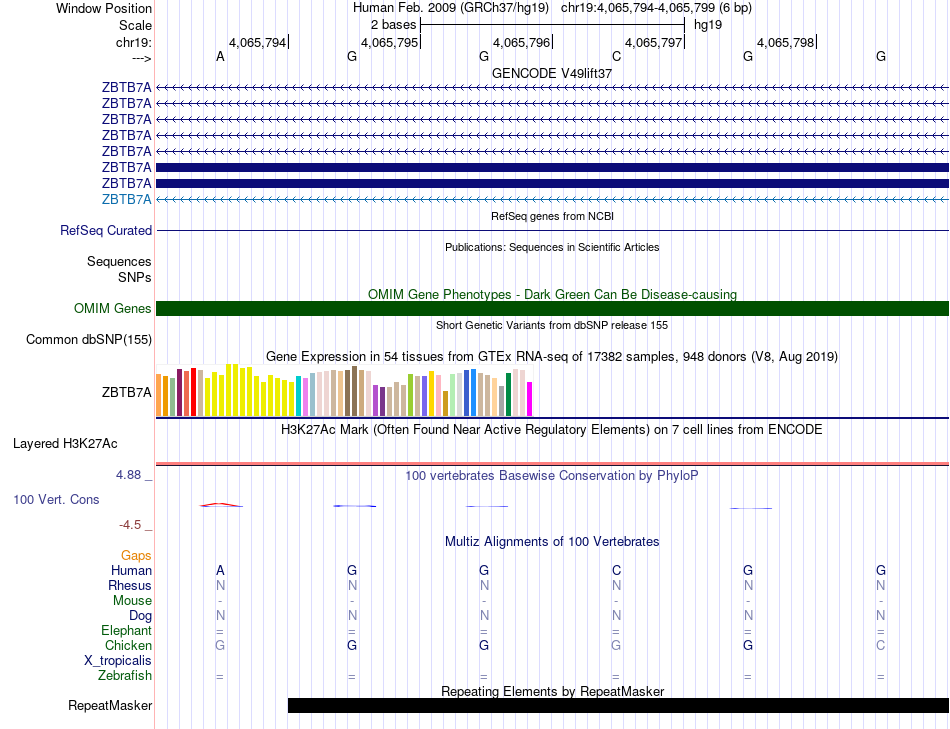This screenshot has width=950, height=729.
Task: Click the Chicken alignment row label
Action: 128,645
